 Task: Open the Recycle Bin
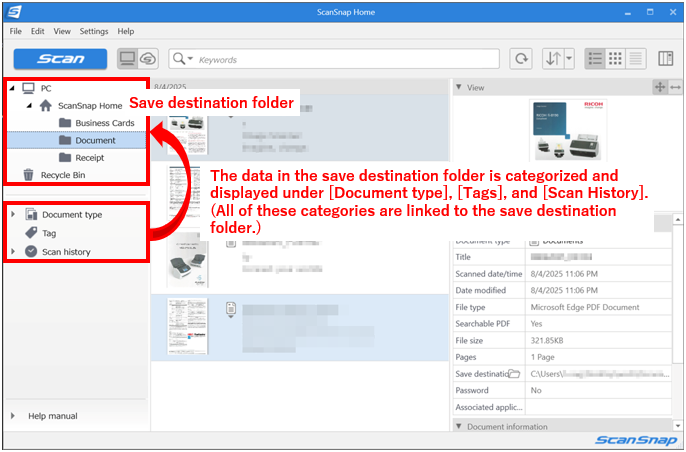pyautogui.click(x=62, y=175)
